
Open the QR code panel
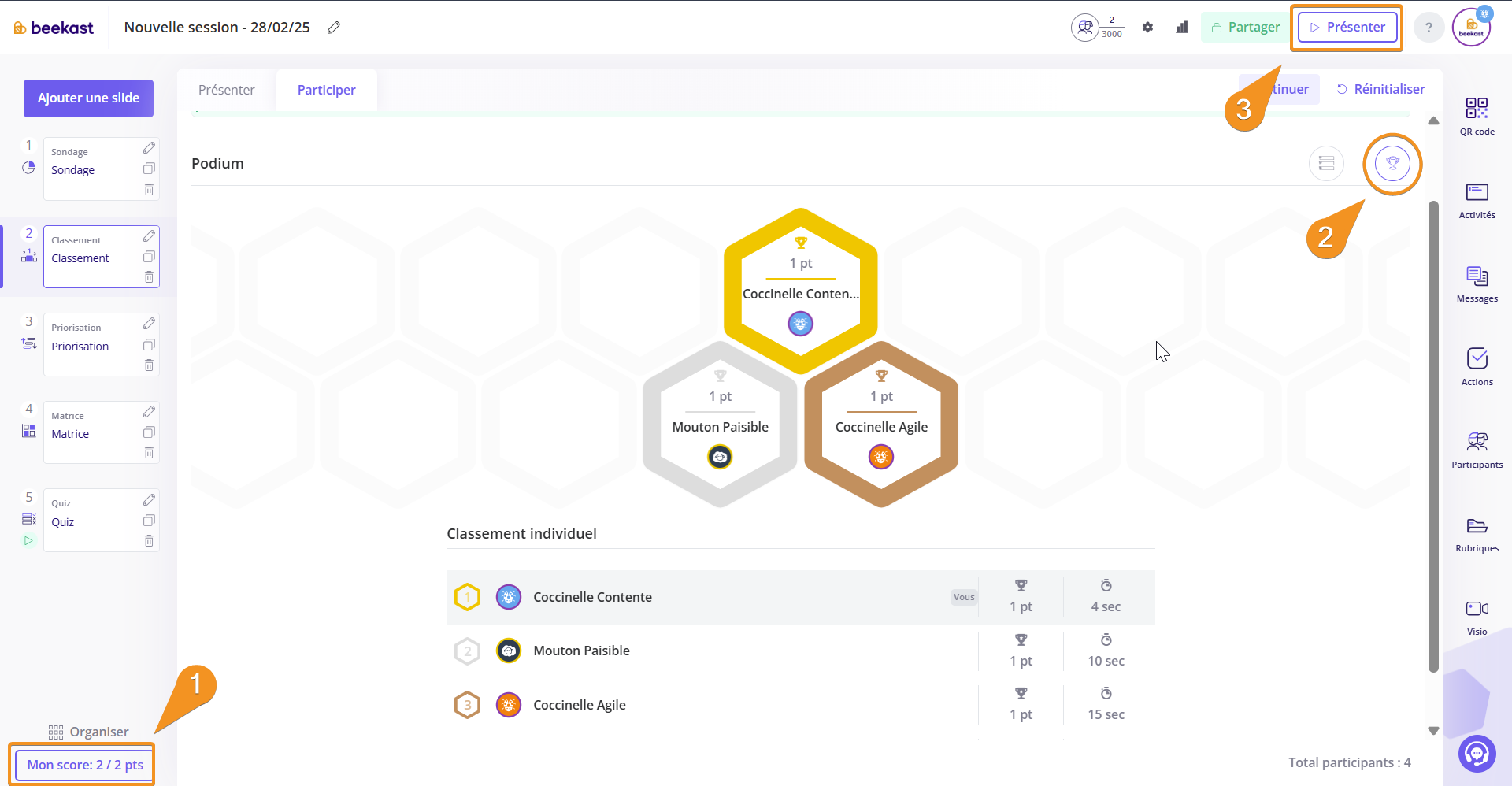(1477, 116)
